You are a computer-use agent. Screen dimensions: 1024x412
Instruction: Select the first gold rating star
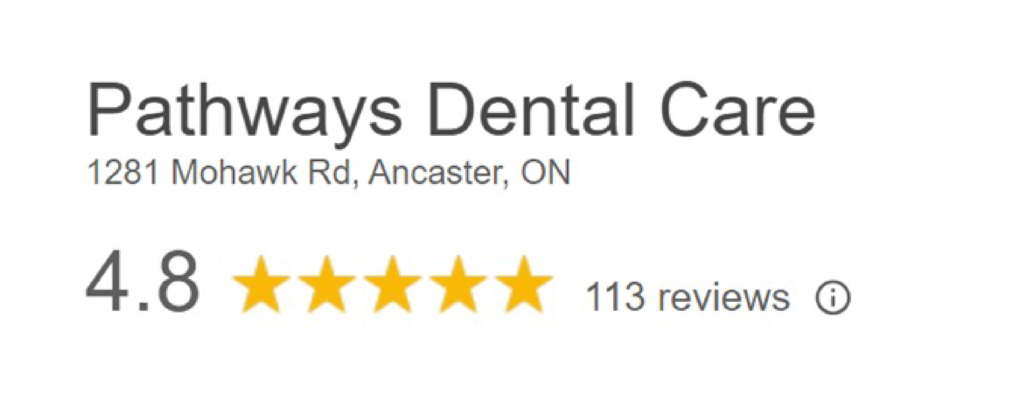pyautogui.click(x=261, y=284)
